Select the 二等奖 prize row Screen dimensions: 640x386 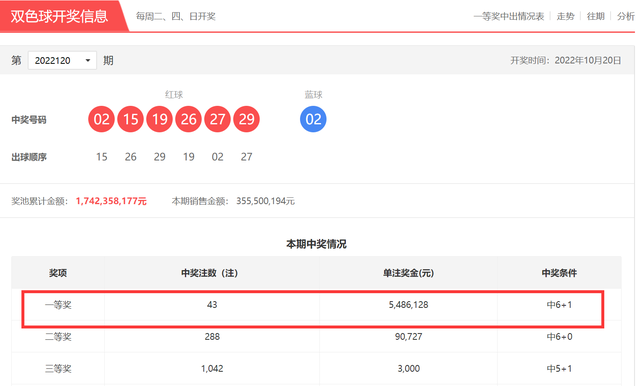pos(316,337)
